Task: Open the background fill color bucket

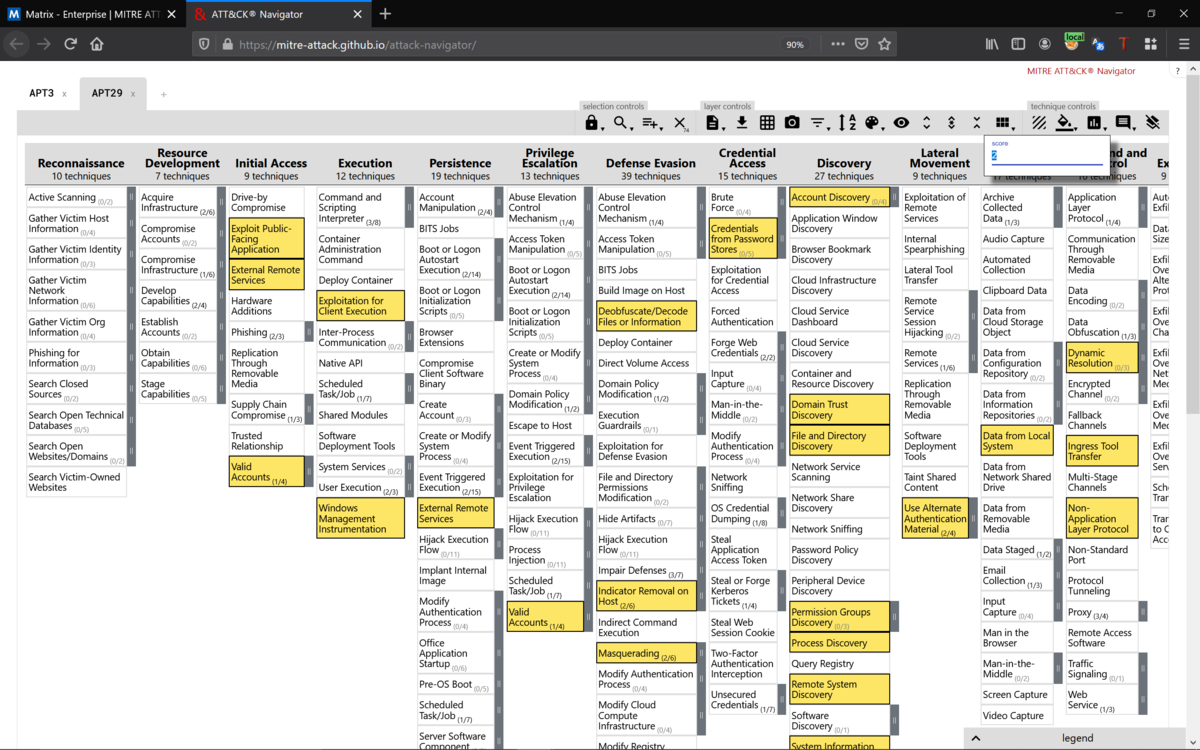Action: (1066, 123)
